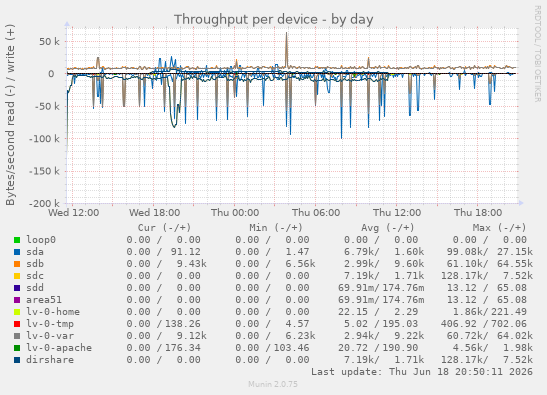Image resolution: width=547 pixels, height=395 pixels.
Task: Click sdb max write value 64.55k
Action: click(515, 263)
